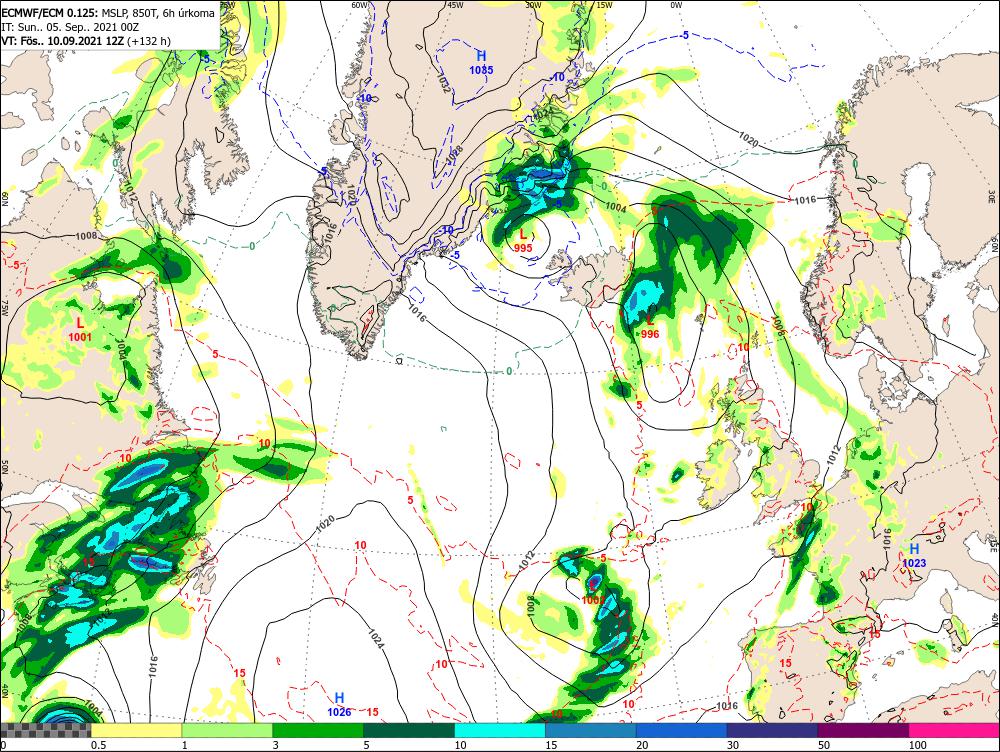The width and height of the screenshot is (1000, 752).
Task: Click the VT valid time line
Action: click(86, 41)
